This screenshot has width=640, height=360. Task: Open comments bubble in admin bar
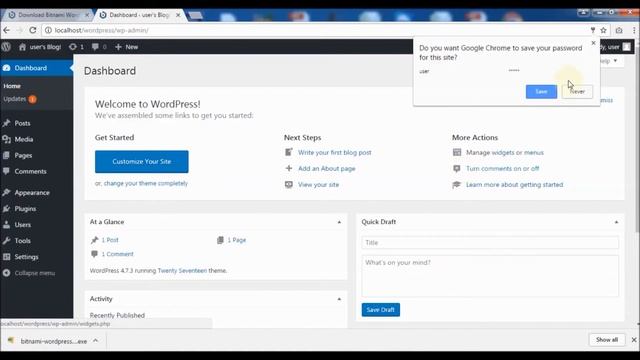(99, 47)
